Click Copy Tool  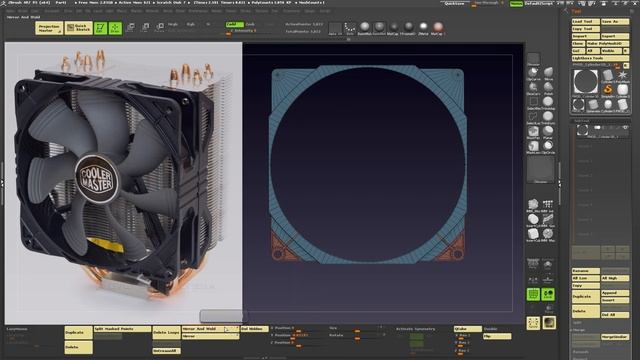(x=585, y=29)
